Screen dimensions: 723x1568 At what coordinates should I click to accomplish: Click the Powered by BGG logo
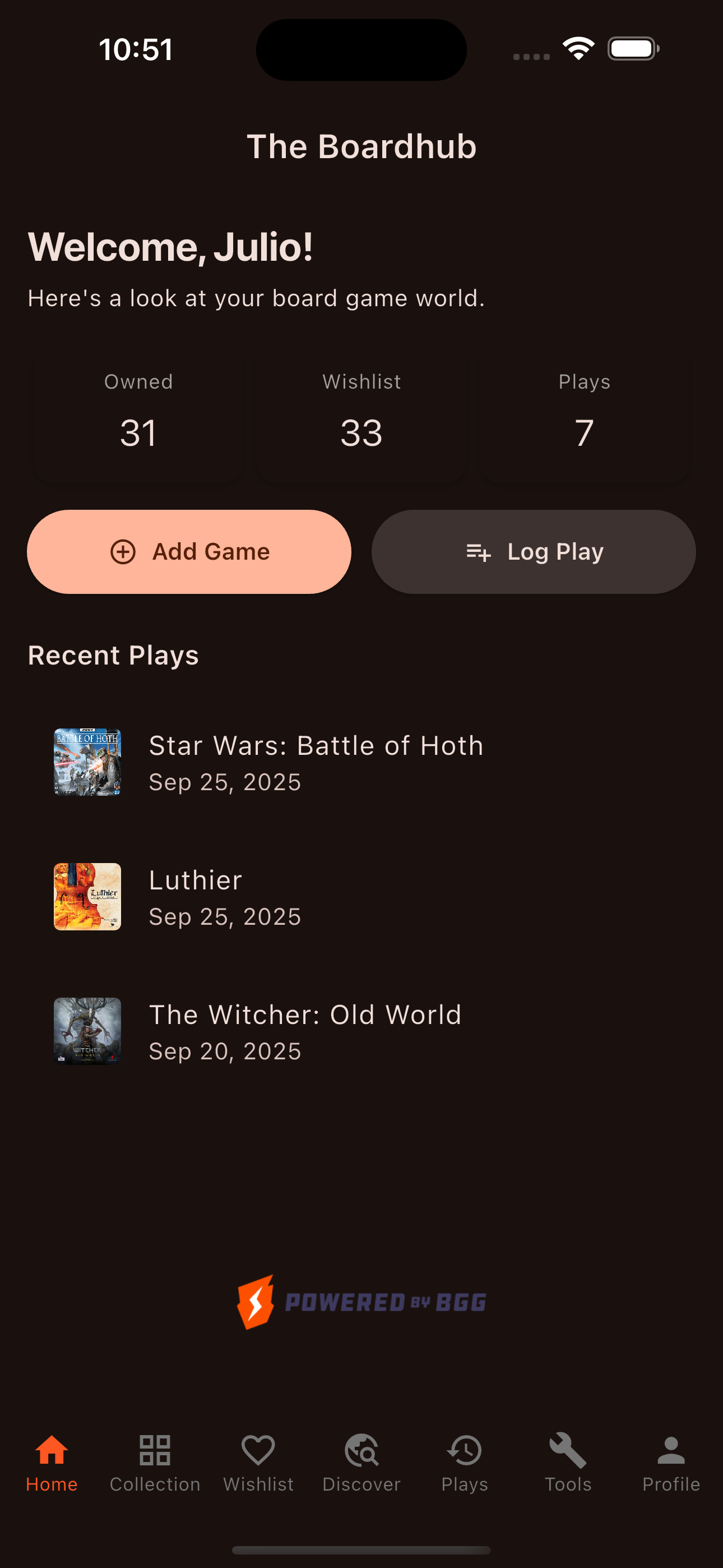pyautogui.click(x=361, y=1303)
